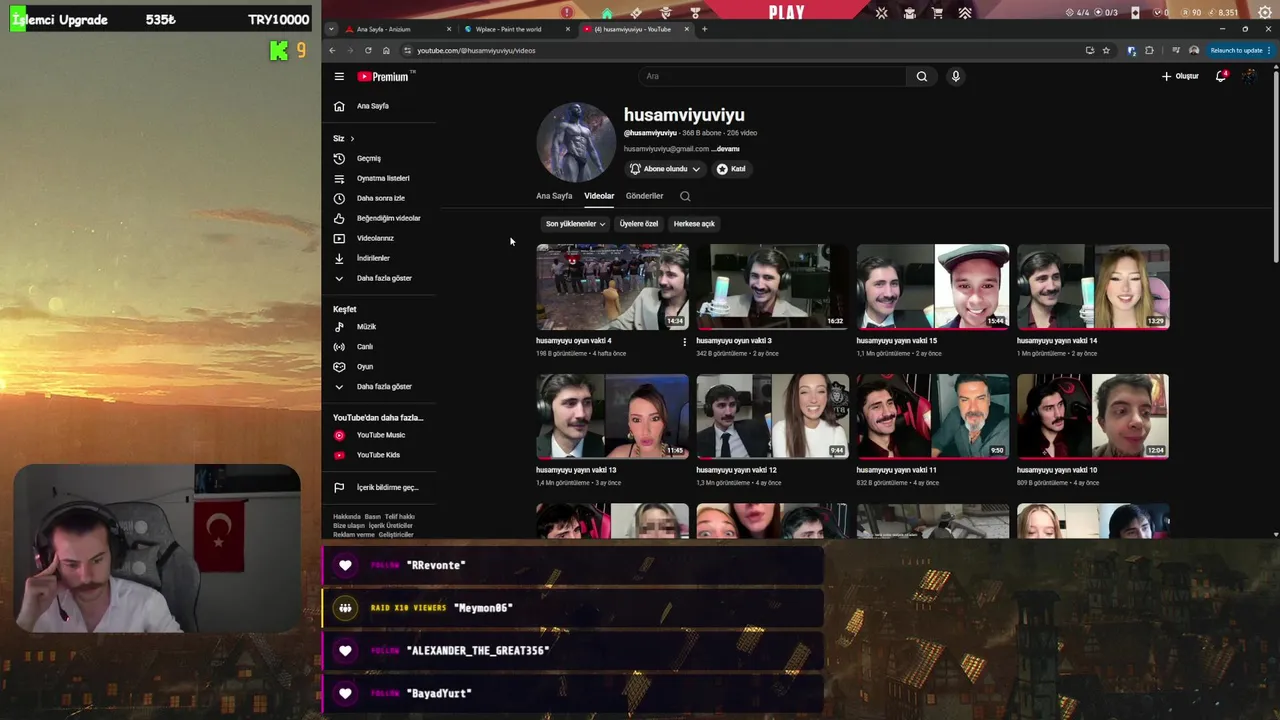Start voice search with microphone
1280x720 pixels.
956,76
